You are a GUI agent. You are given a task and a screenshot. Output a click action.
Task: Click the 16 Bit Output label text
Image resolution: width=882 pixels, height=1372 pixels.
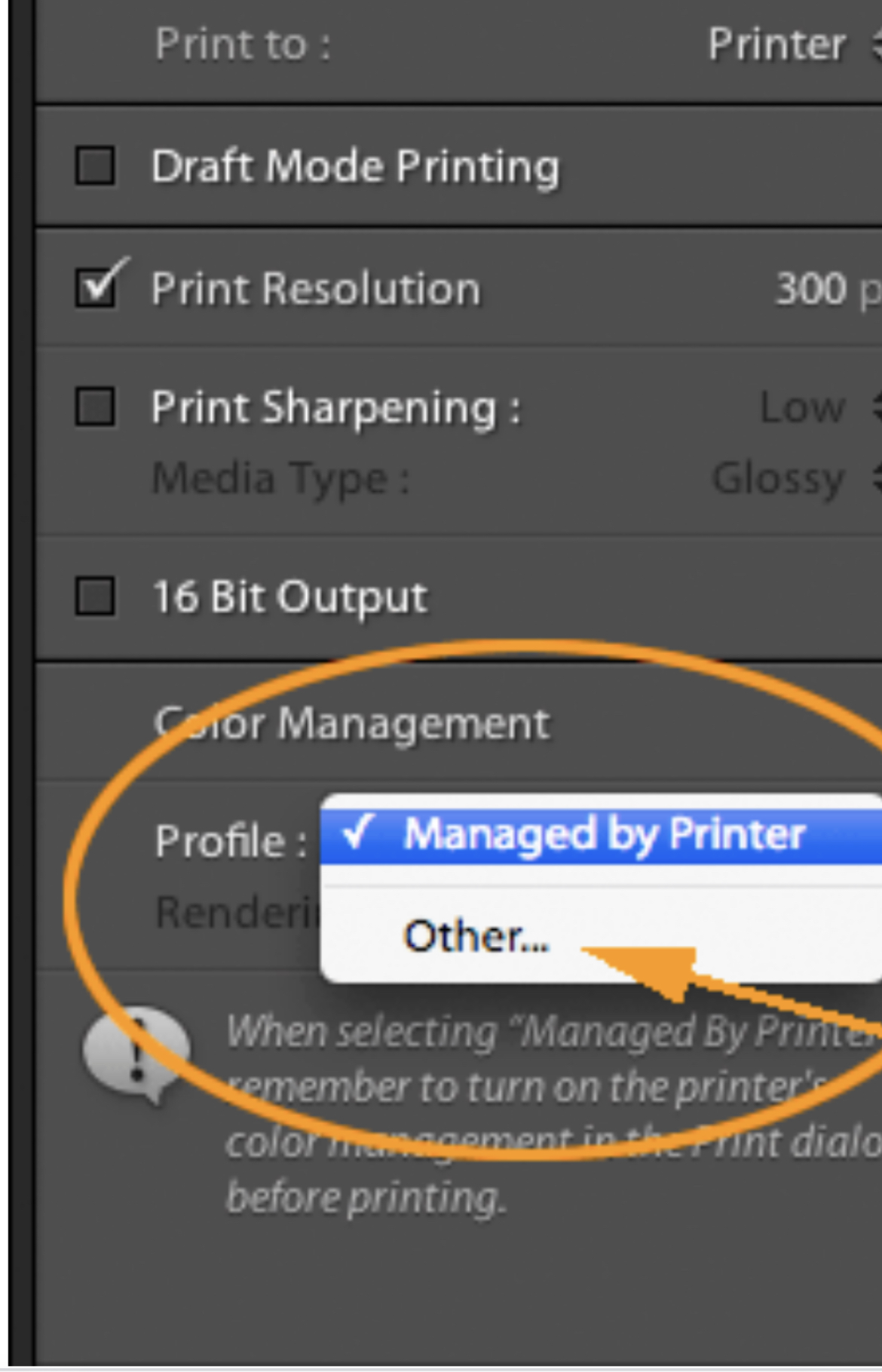coord(290,597)
